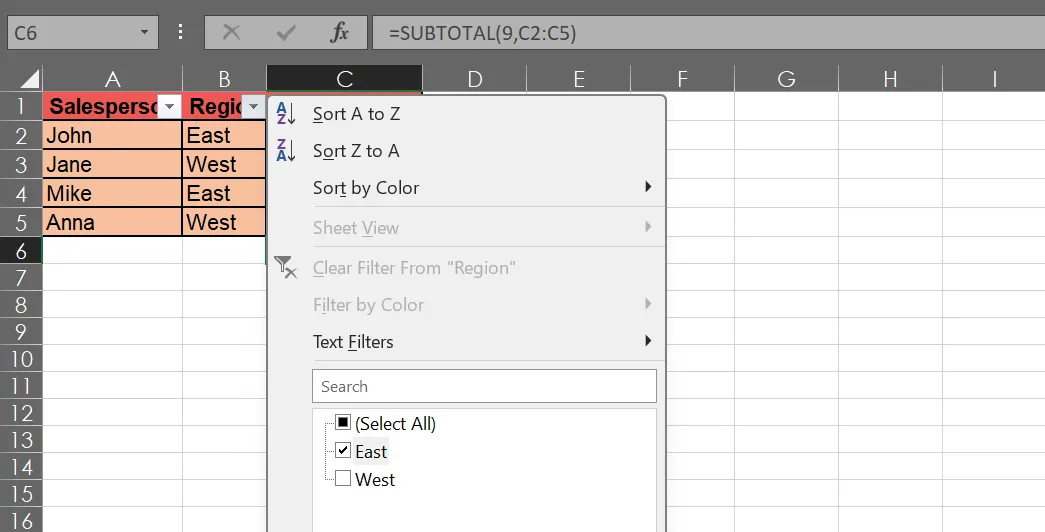This screenshot has height=532, width=1045.
Task: Uncheck the East checkbox
Action: (x=343, y=450)
